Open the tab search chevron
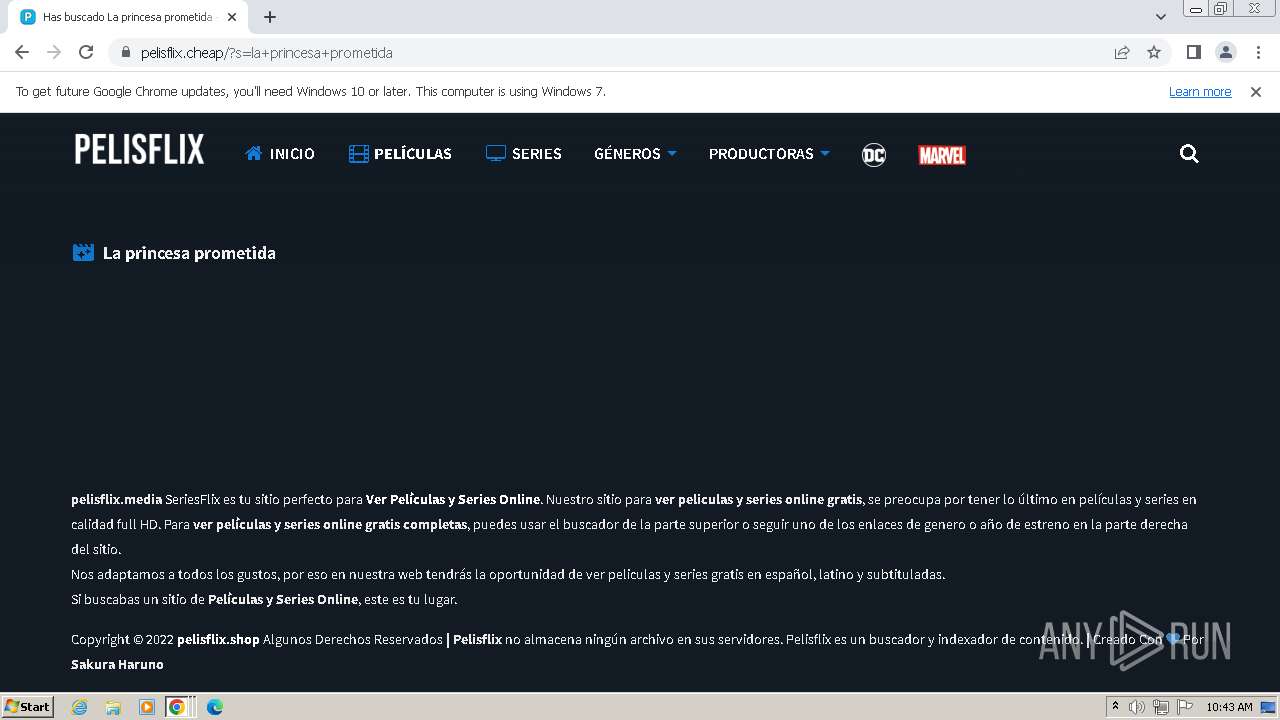 pos(1161,17)
